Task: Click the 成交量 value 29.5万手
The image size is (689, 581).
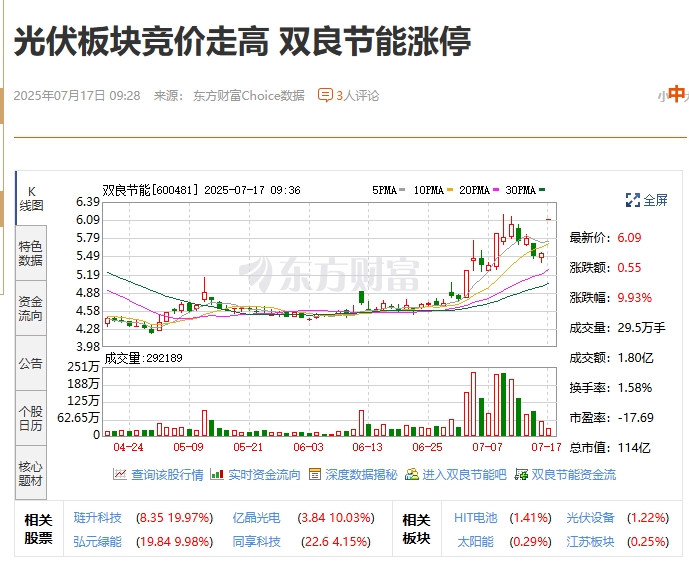Action: point(642,328)
